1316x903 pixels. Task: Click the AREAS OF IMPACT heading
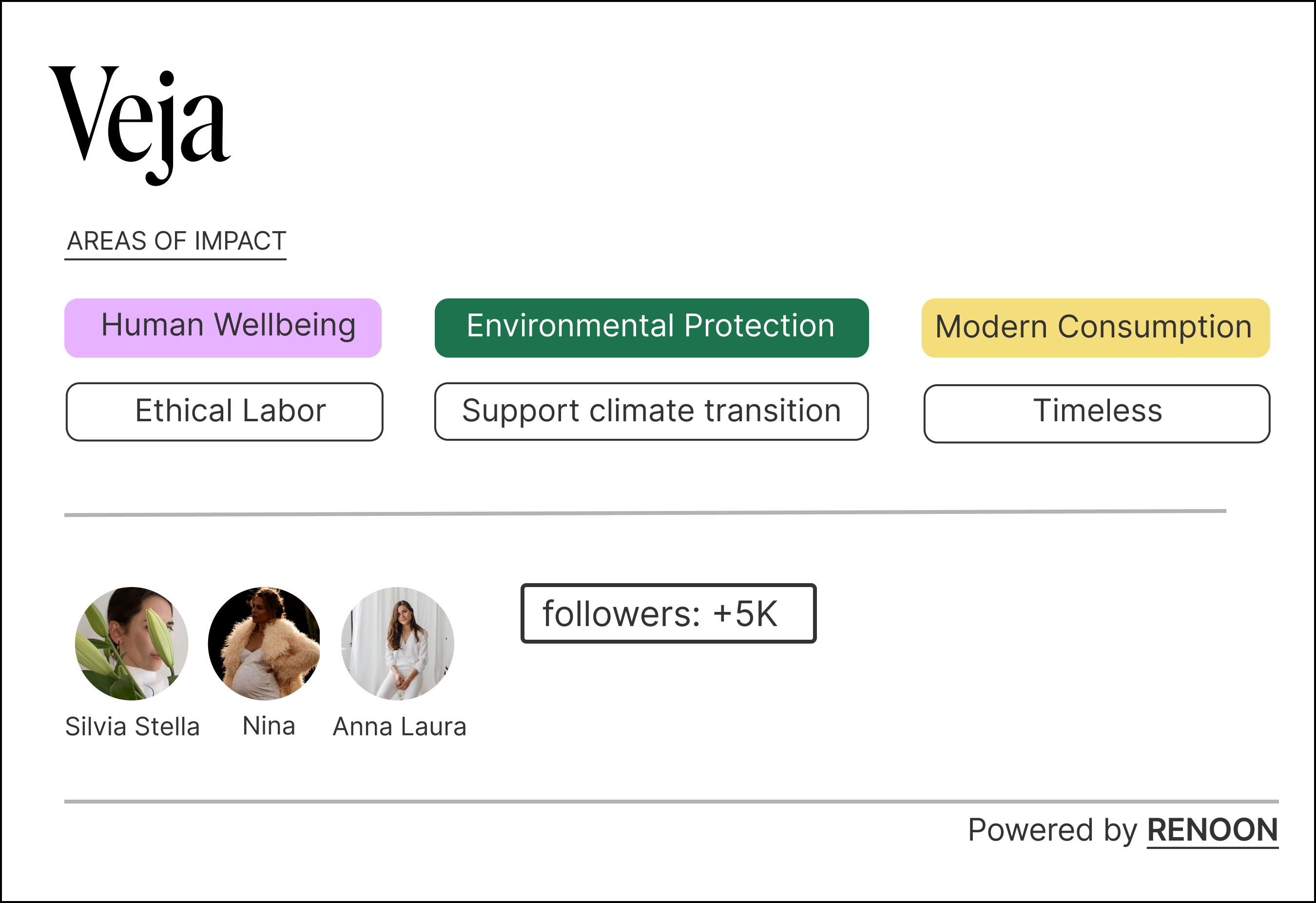[x=175, y=242]
